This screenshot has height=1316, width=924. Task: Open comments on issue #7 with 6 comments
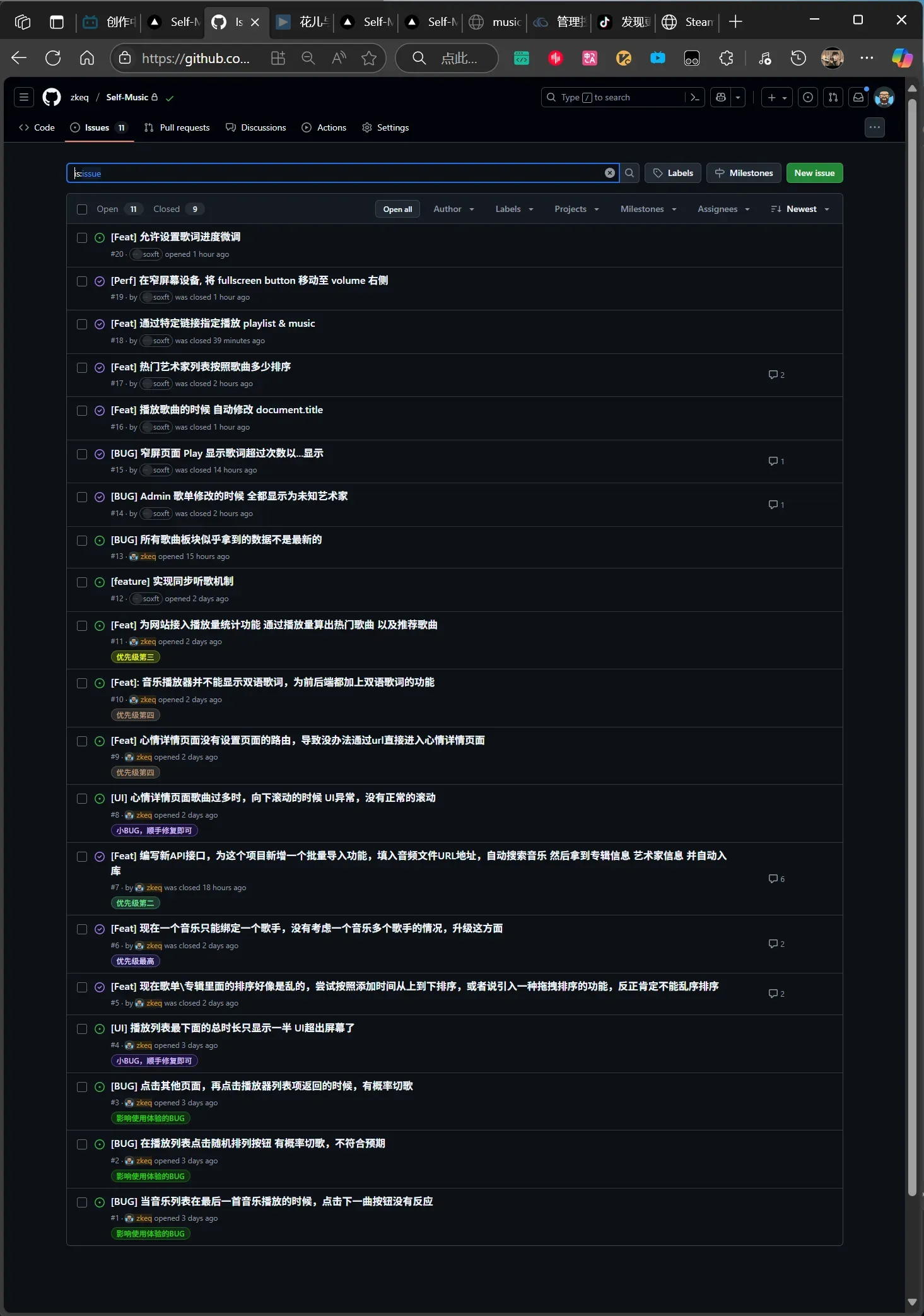click(776, 879)
